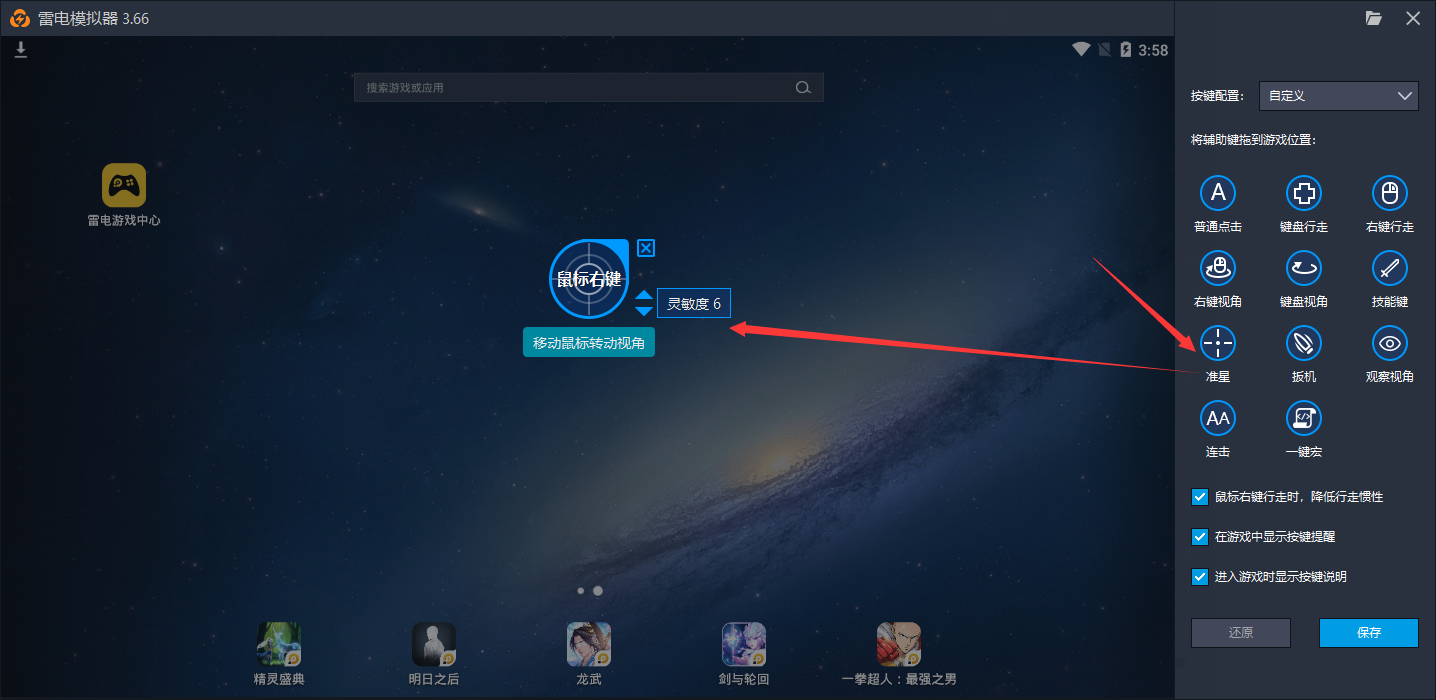Click the 搜索游戏或应用 search field
The width and height of the screenshot is (1436, 700).
pyautogui.click(x=589, y=88)
